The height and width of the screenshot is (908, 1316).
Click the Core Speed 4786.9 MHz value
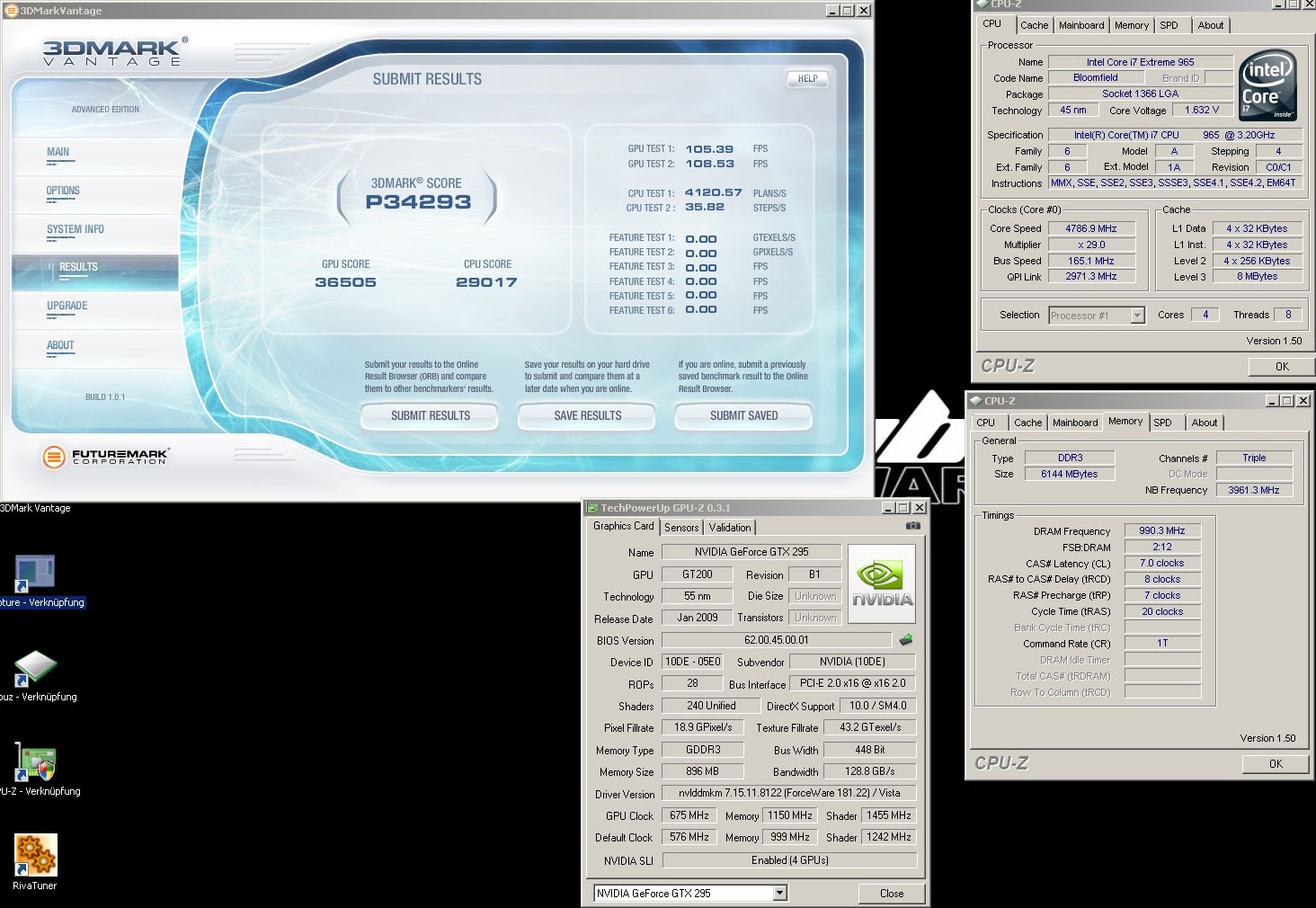coord(1091,228)
